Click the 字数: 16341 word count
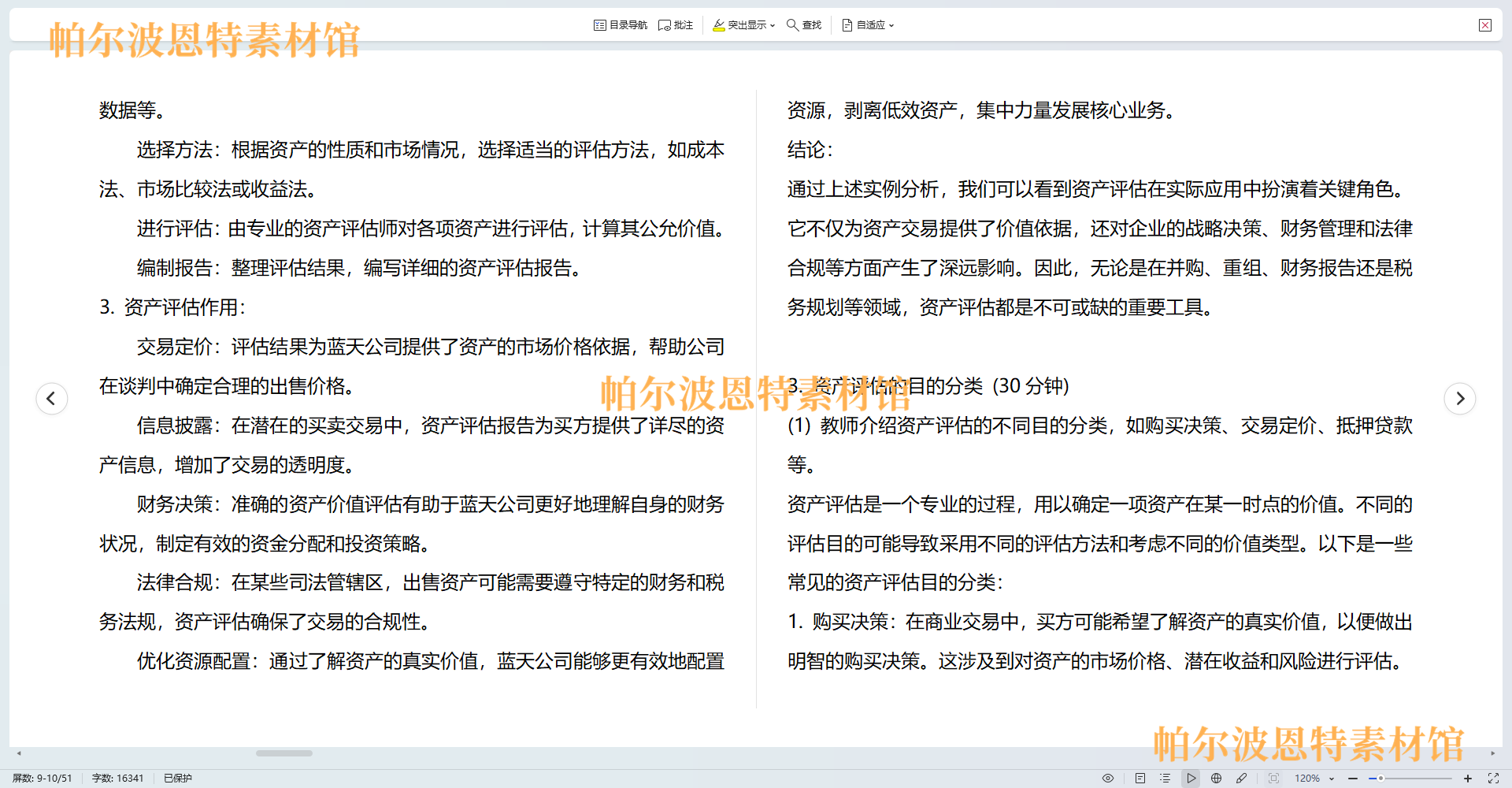 click(118, 778)
